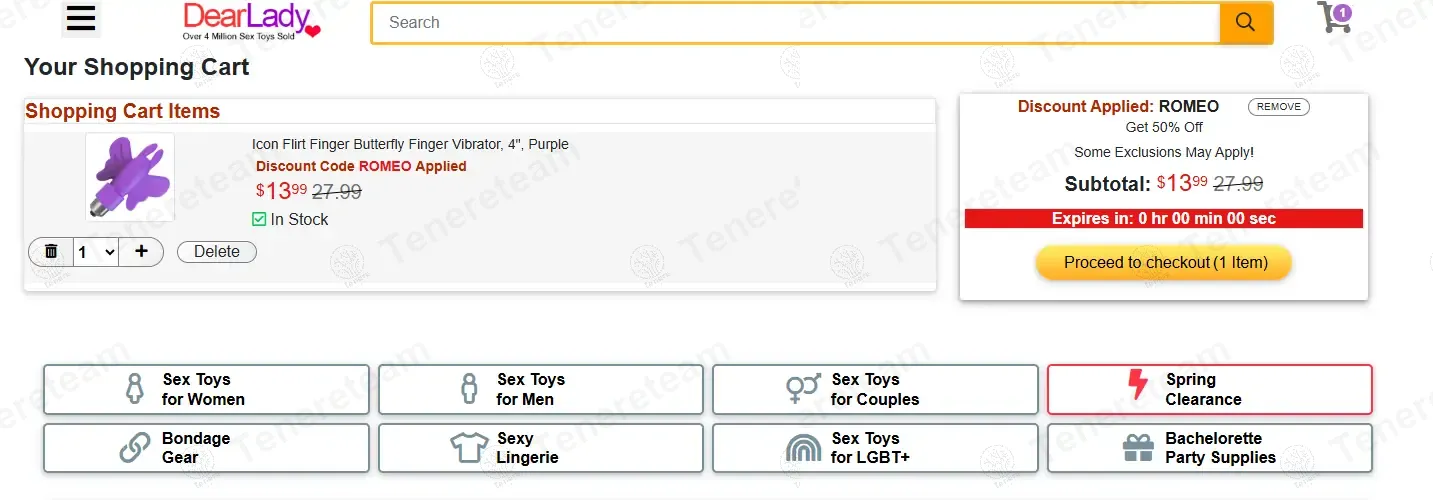Open Sexy Lingerie category
This screenshot has height=500, width=1433.
[540, 448]
